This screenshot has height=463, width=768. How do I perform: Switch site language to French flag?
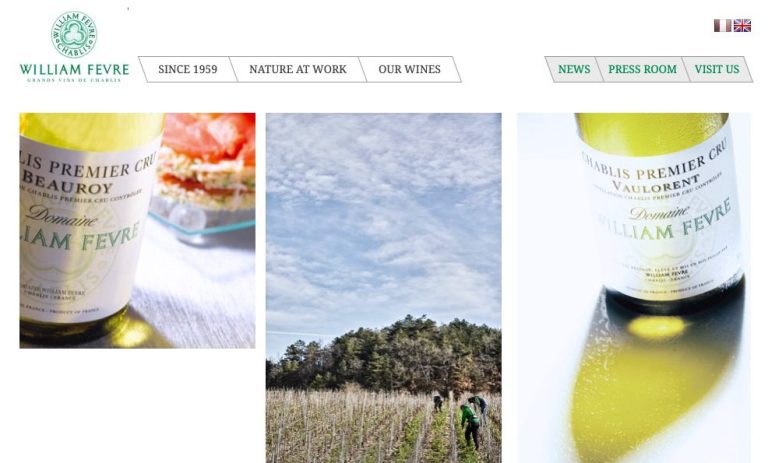tap(722, 25)
